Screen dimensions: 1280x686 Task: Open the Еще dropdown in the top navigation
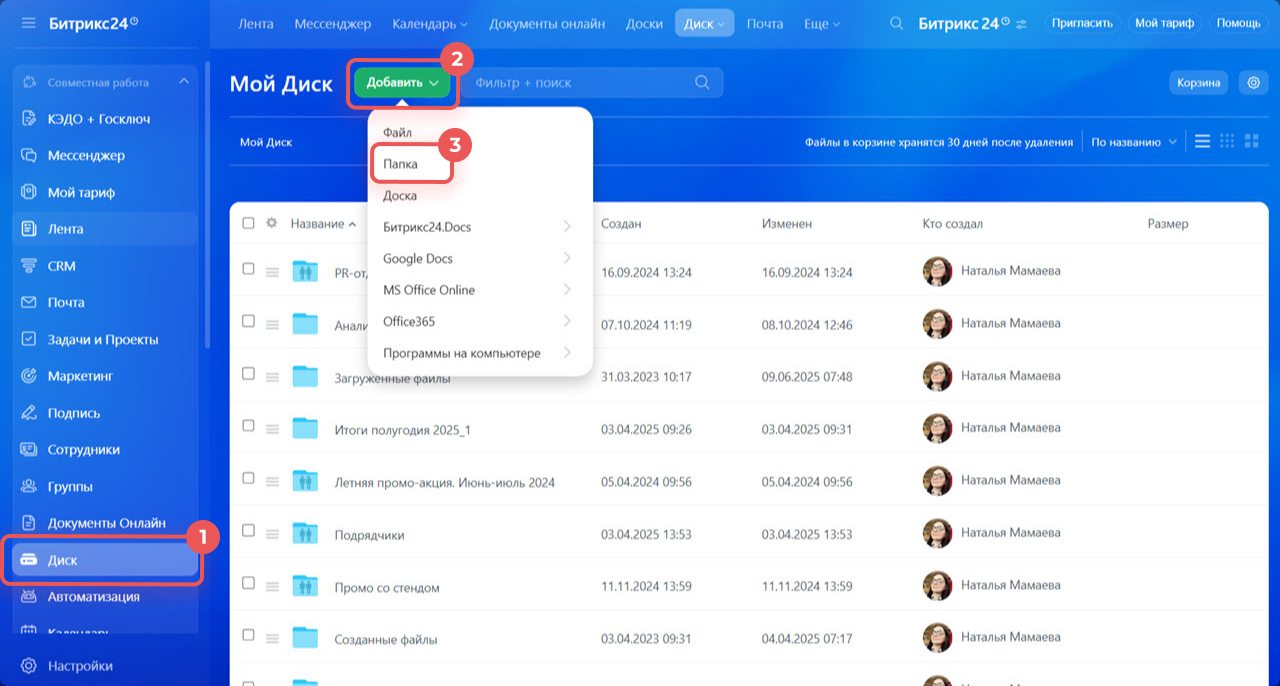pos(822,23)
